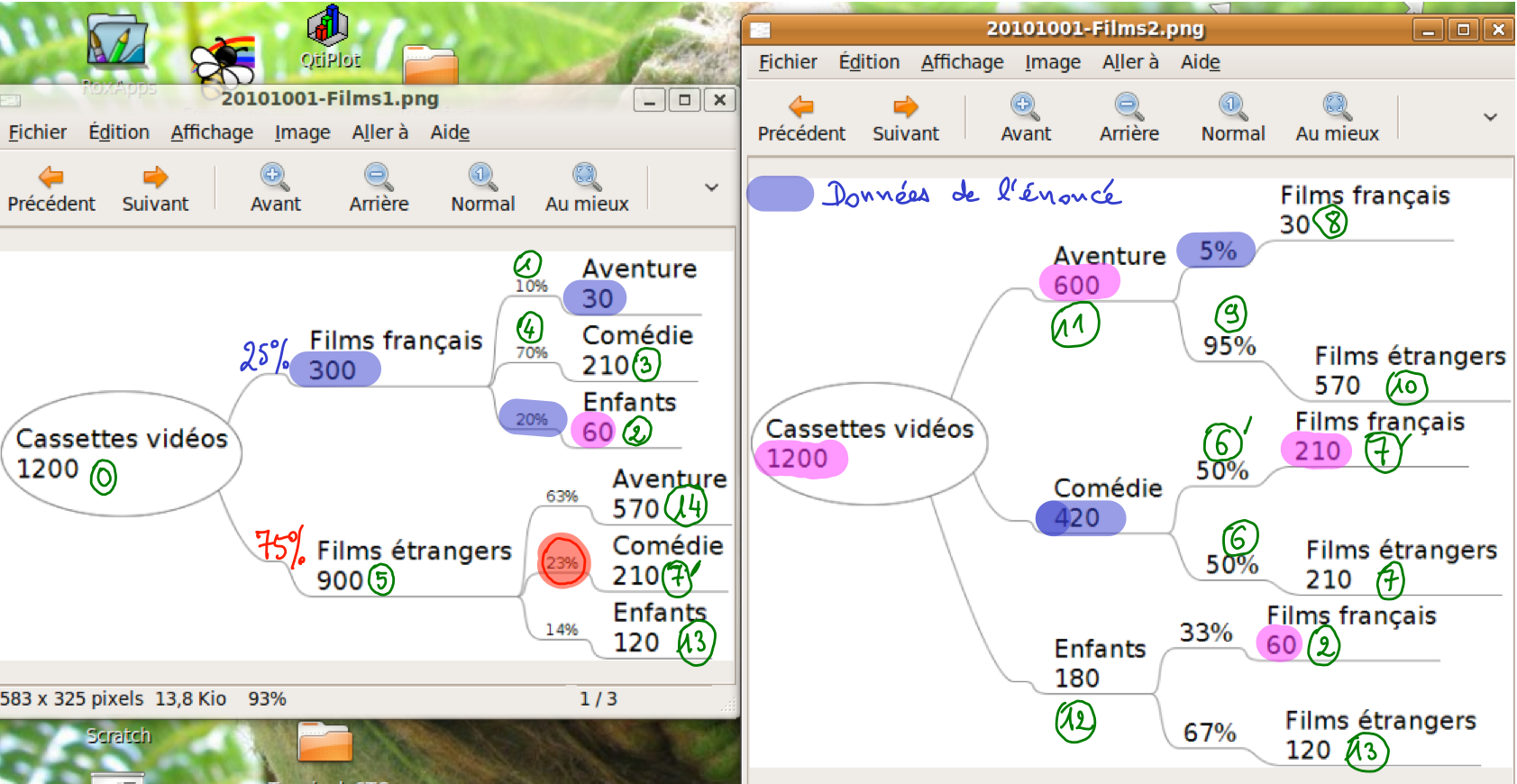Zoom out with Arrière in Films1 window
The width and height of the screenshot is (1517, 784).
click(x=379, y=178)
